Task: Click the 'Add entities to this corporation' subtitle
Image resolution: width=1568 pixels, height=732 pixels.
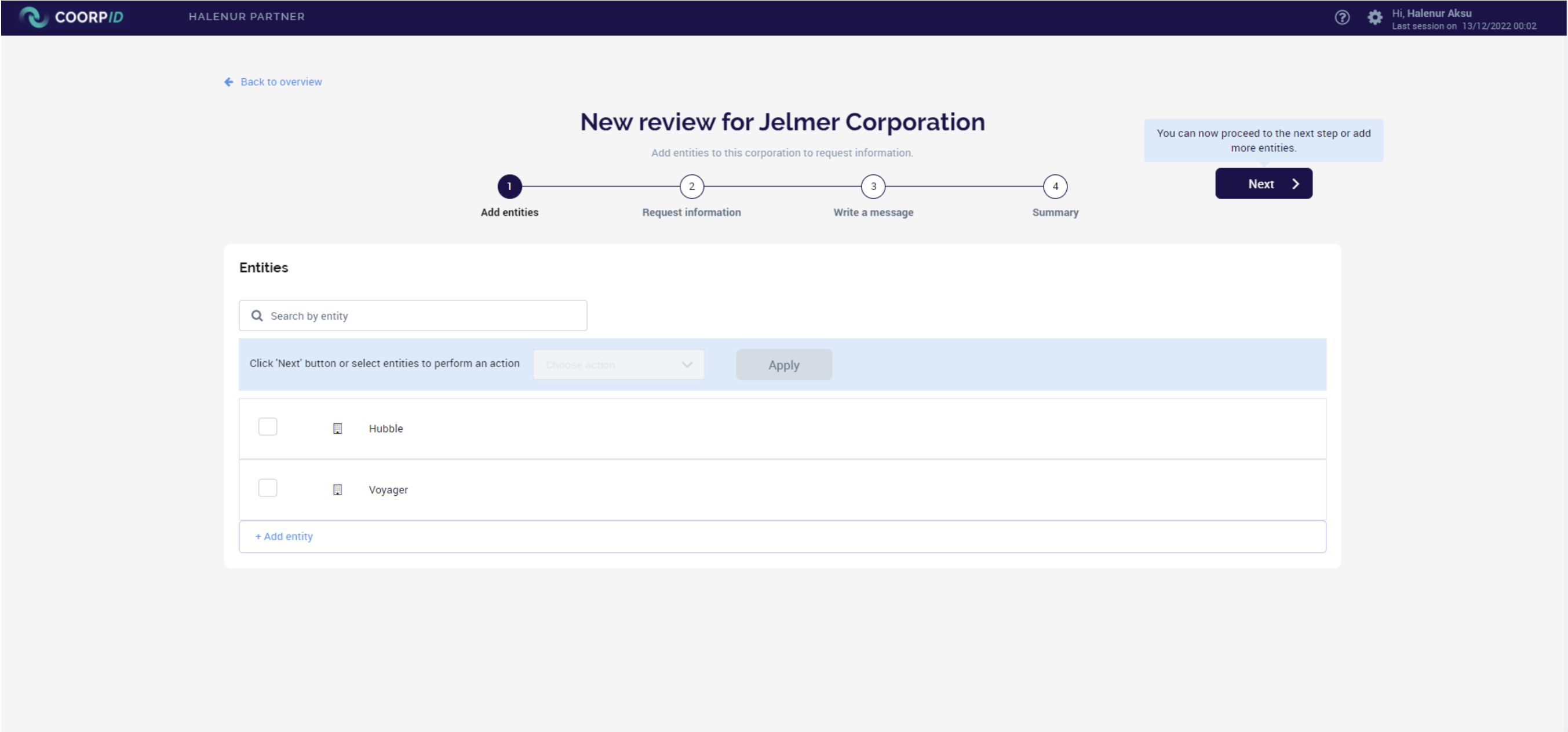Action: tap(782, 153)
